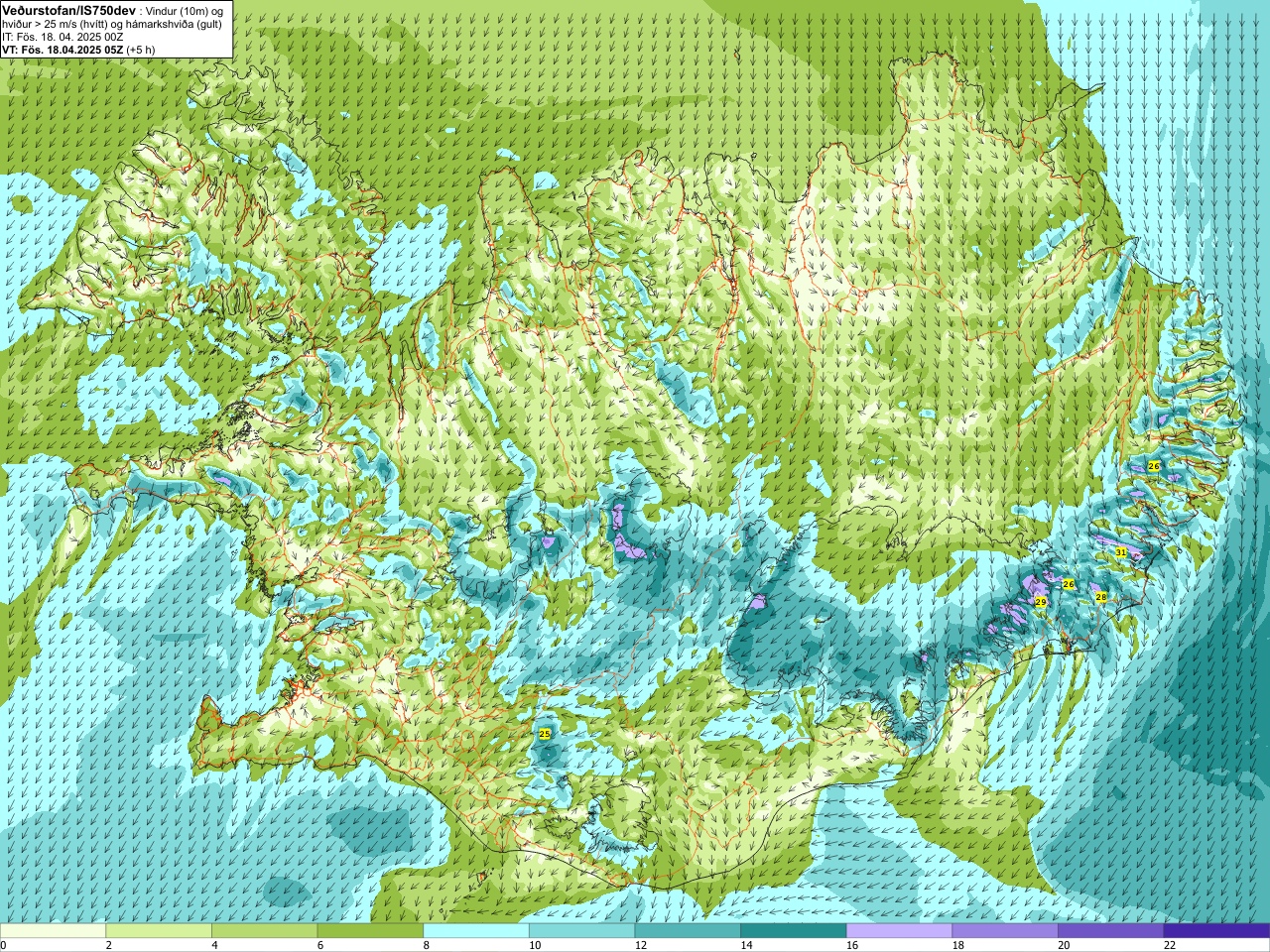The image size is (1270, 952).
Task: Click the legend tick label "16"
Action: (852, 945)
